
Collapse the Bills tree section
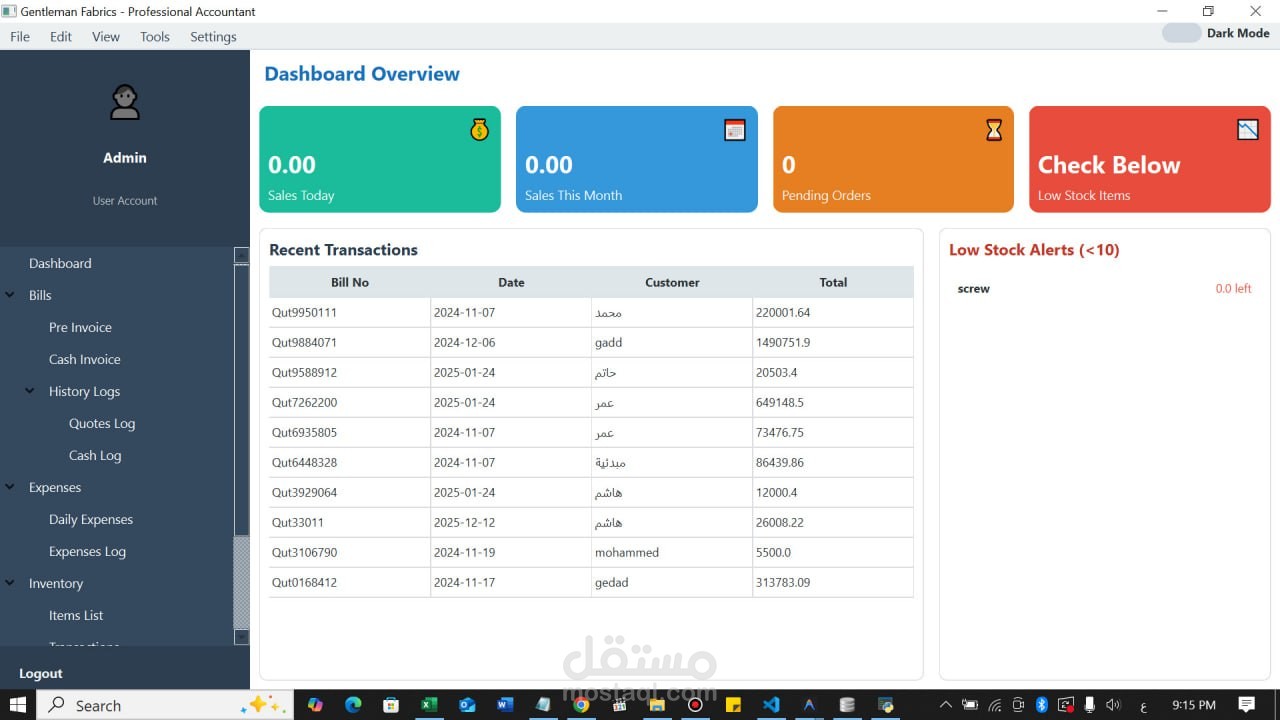[x=10, y=295]
